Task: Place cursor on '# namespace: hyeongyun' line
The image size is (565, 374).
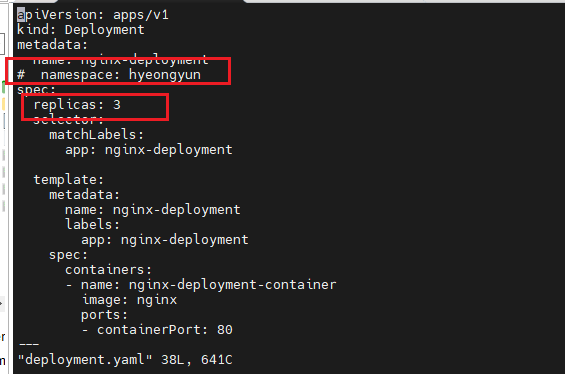Action: click(x=109, y=75)
